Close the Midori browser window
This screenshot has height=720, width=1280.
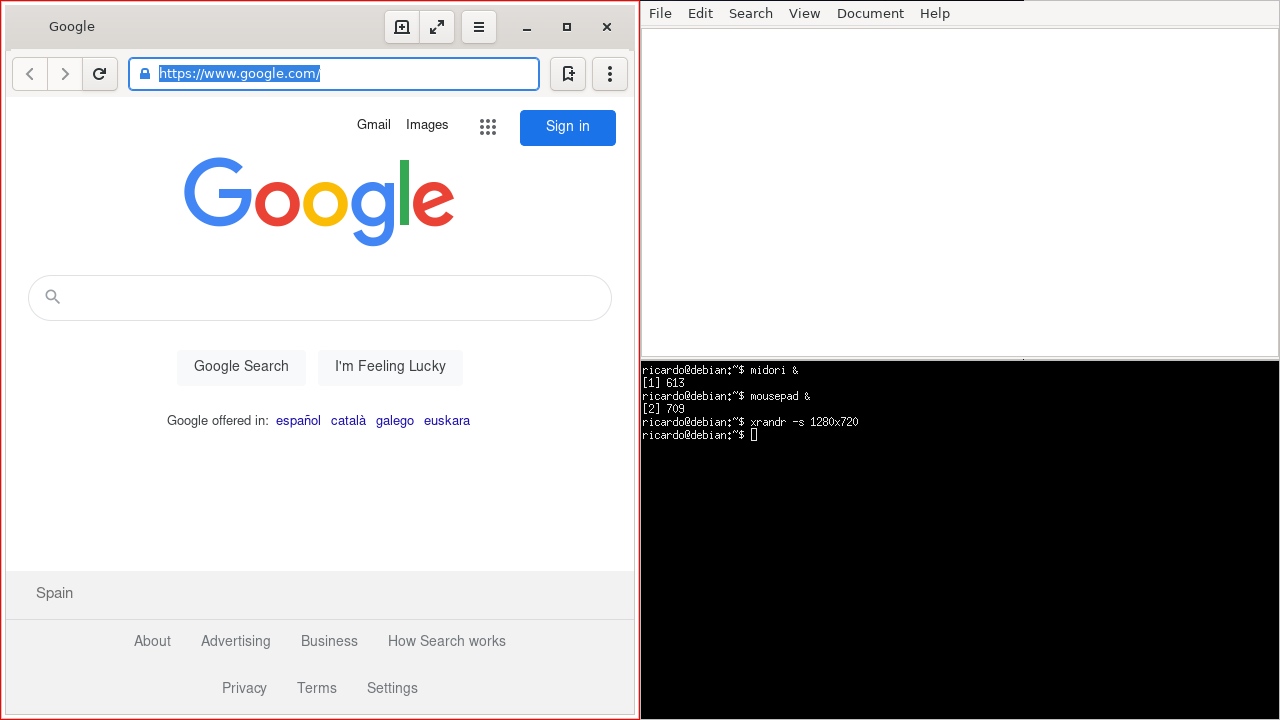pyautogui.click(x=607, y=27)
